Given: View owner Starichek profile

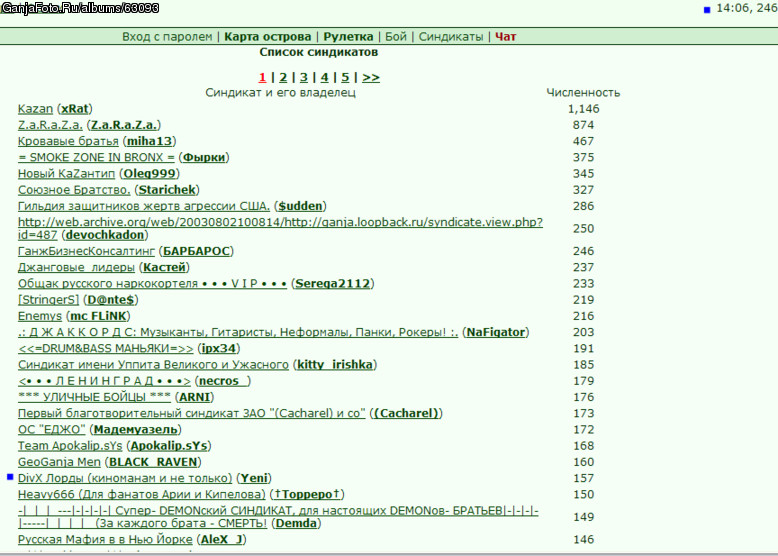Looking at the screenshot, I should click(167, 190).
